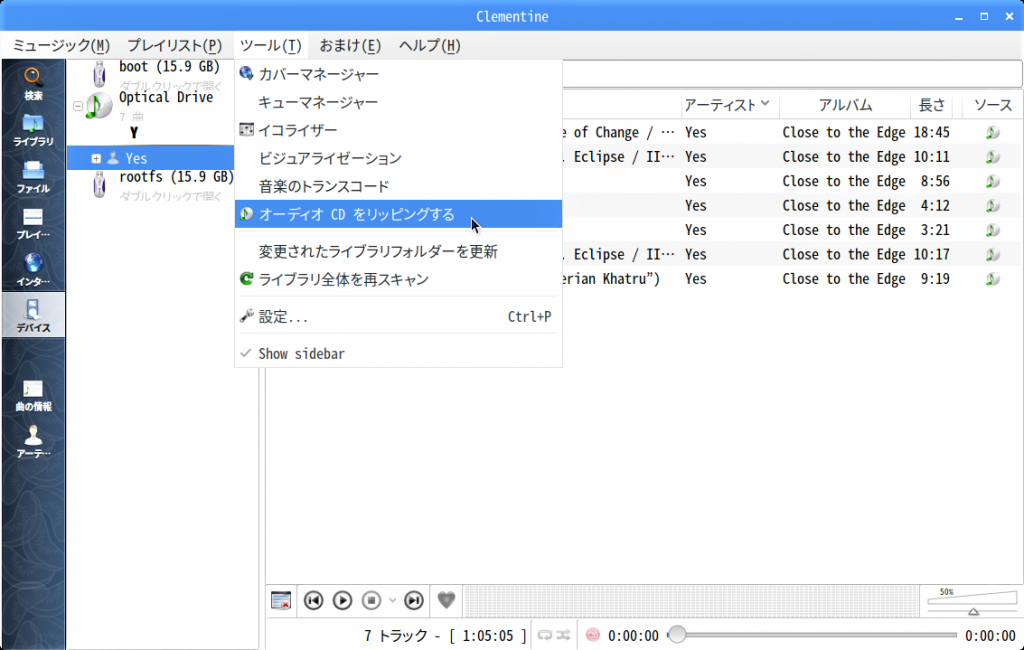Click the source icon in the 10:17 row
This screenshot has width=1024, height=650.
click(993, 255)
